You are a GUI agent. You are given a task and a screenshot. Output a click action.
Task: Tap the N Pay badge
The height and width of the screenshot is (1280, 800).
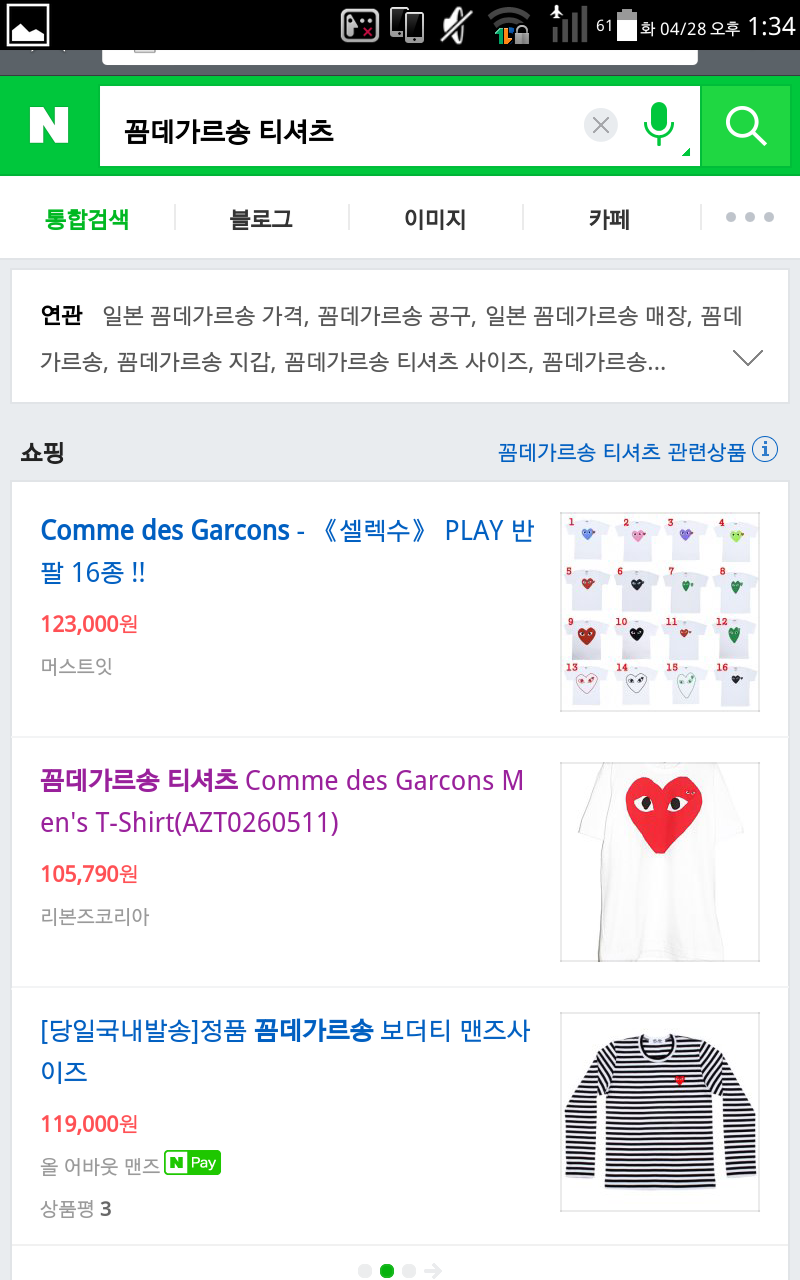[192, 1163]
